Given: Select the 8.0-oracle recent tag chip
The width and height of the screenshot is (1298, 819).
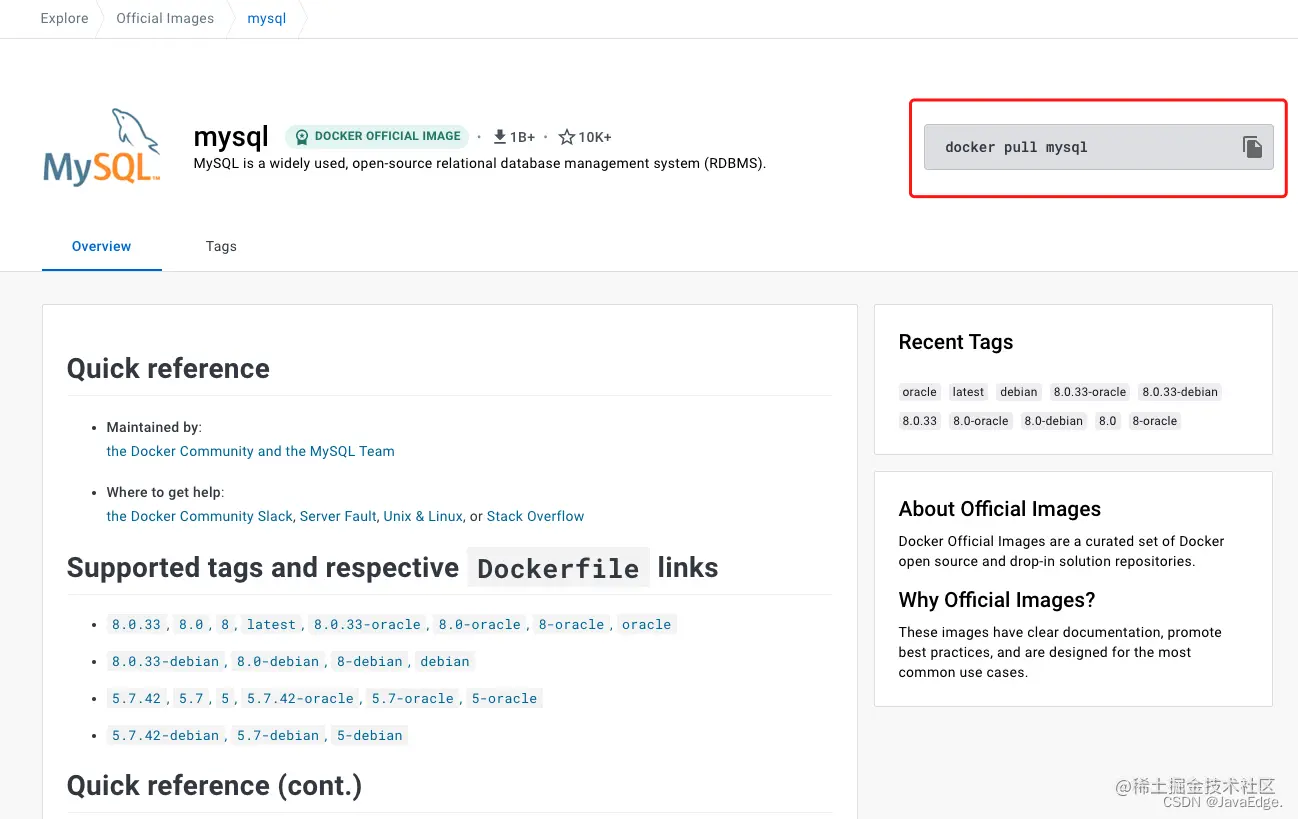Looking at the screenshot, I should click(x=980, y=421).
